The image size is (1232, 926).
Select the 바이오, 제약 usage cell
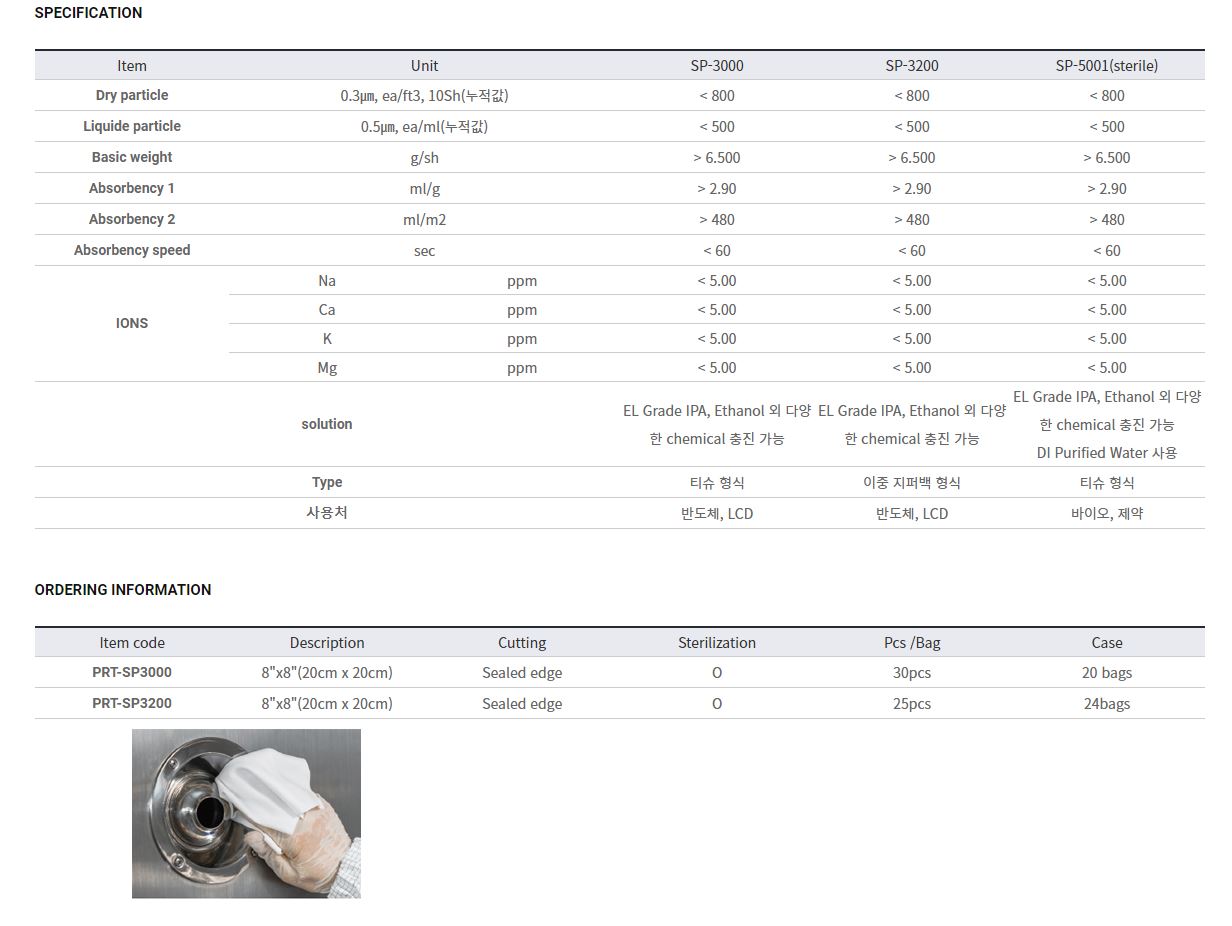click(1106, 514)
